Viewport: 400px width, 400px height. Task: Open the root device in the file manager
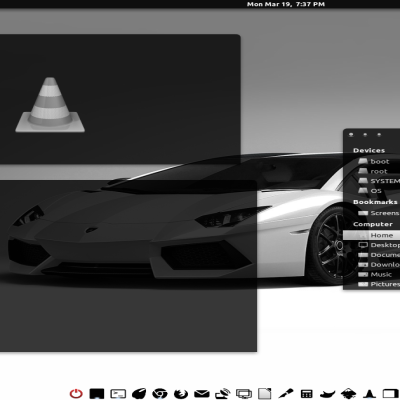click(371, 171)
